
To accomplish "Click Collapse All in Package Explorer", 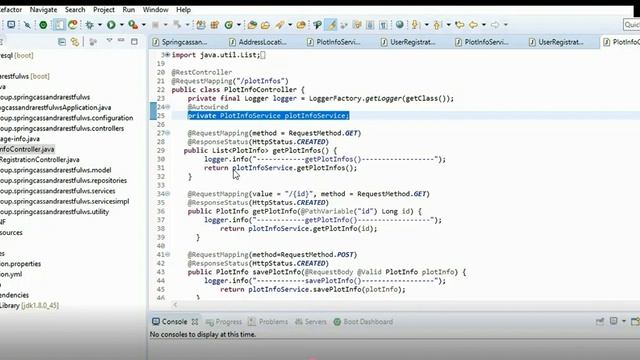I will pos(62,42).
